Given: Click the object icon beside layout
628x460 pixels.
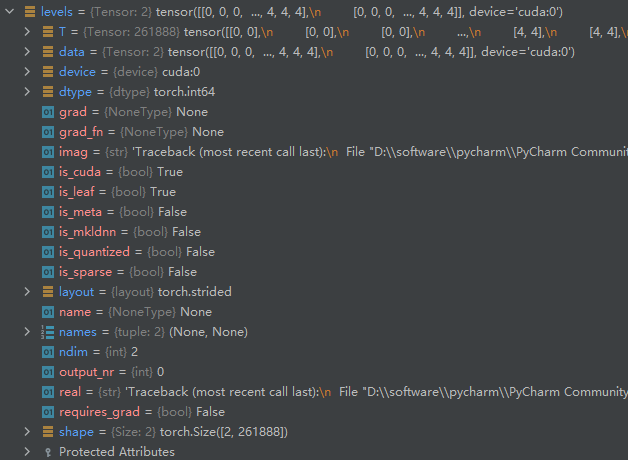Looking at the screenshot, I should click(x=48, y=292).
